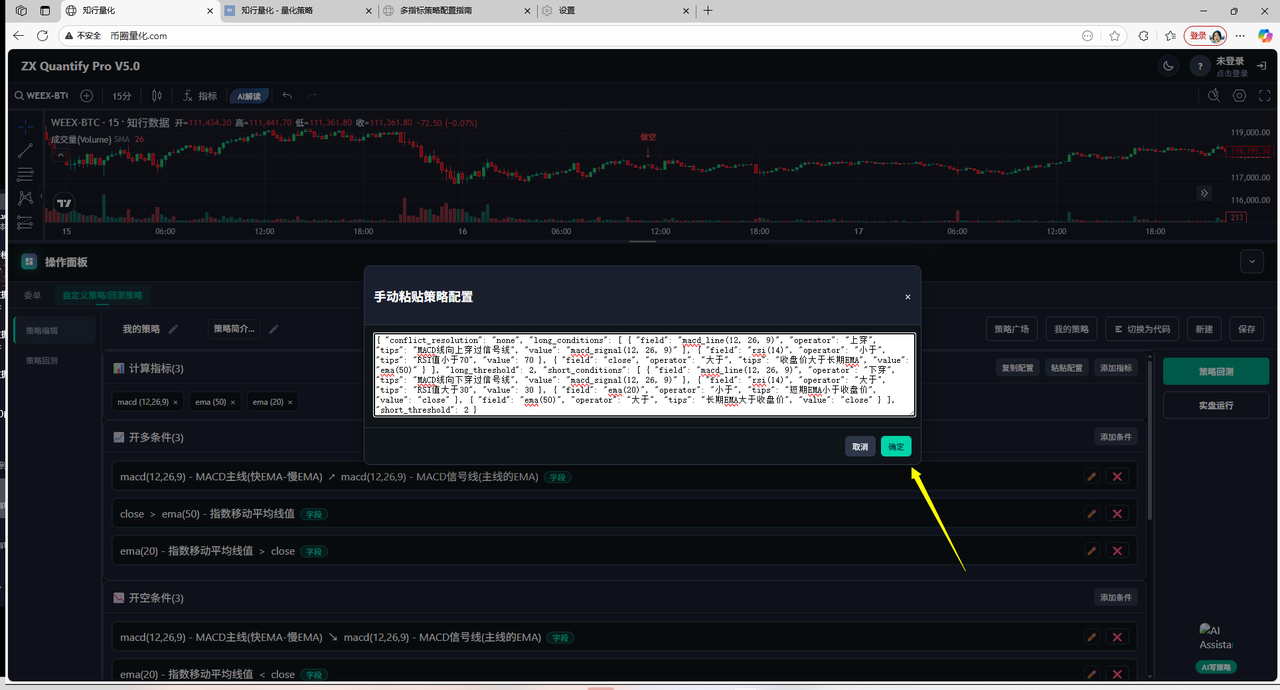Toggle 切换为代码 mode
1280x690 pixels.
pyautogui.click(x=1141, y=329)
